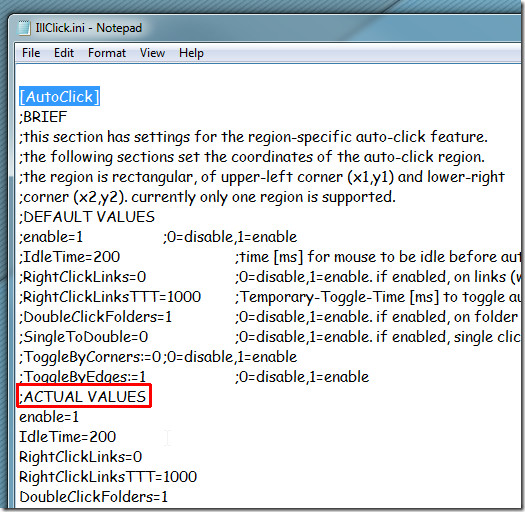Click the uncommented IdleTime=200 line
The height and width of the screenshot is (512, 525).
(68, 437)
